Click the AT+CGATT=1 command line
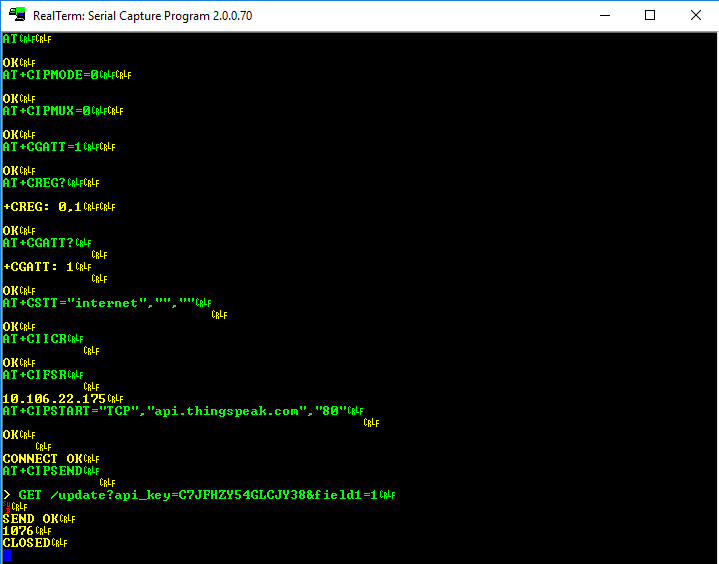Viewport: 719px width, 564px height. coord(42,147)
